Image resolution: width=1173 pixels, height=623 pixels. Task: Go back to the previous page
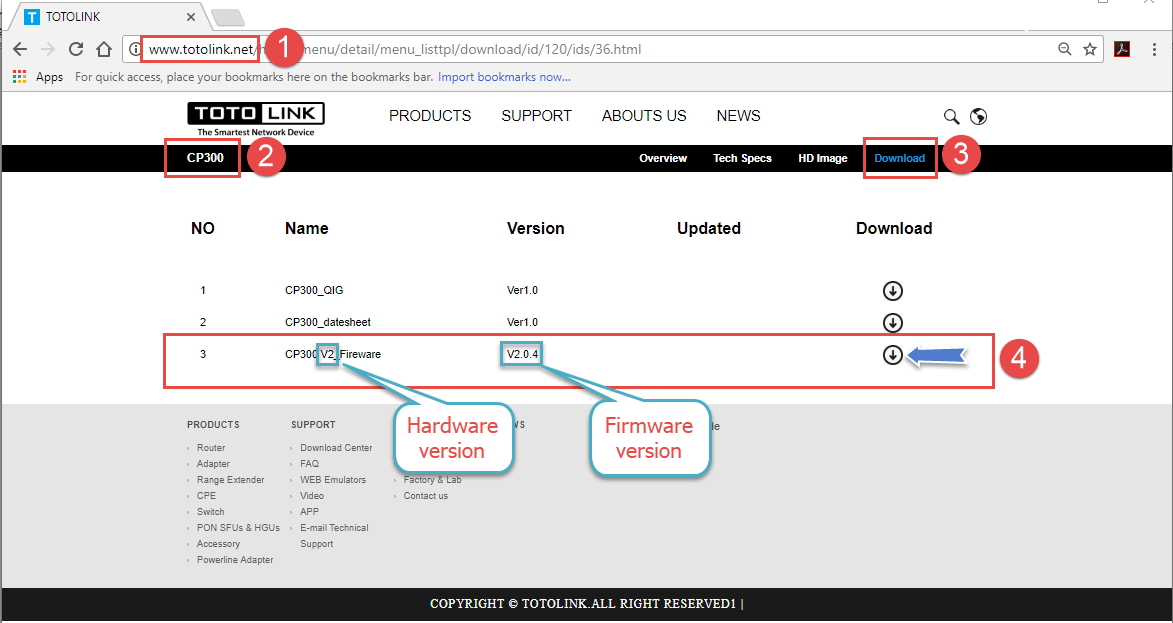(x=20, y=50)
